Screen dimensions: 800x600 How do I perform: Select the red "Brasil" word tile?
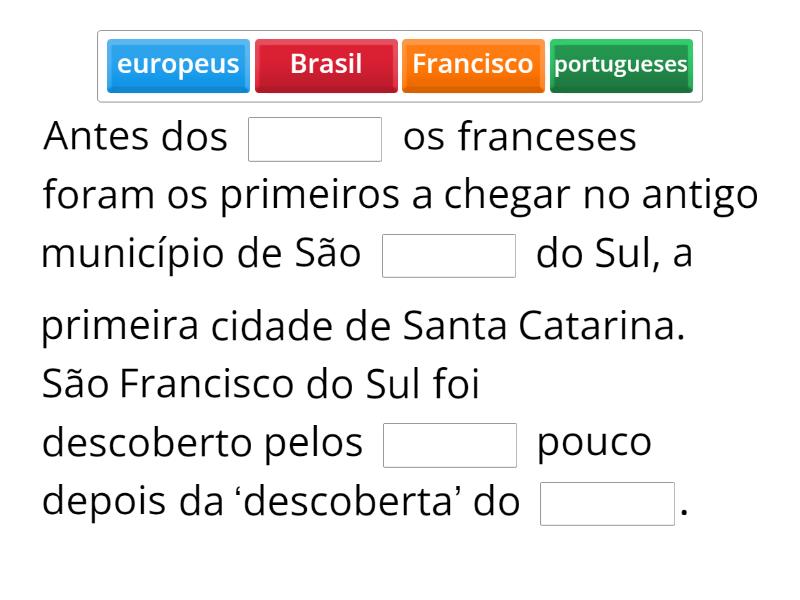click(x=326, y=65)
